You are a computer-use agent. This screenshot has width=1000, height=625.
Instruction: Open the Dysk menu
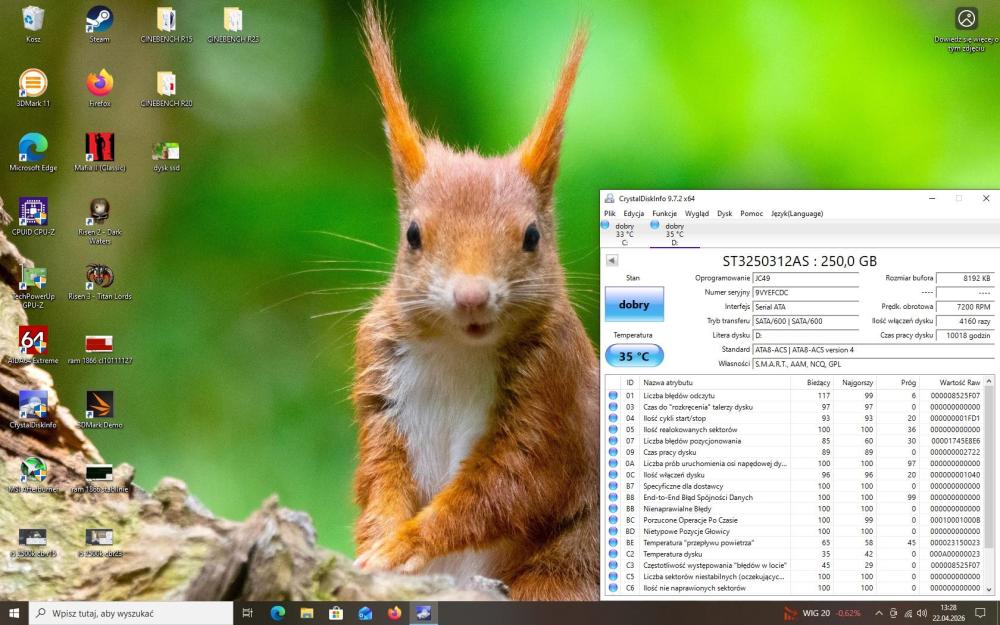(724, 214)
